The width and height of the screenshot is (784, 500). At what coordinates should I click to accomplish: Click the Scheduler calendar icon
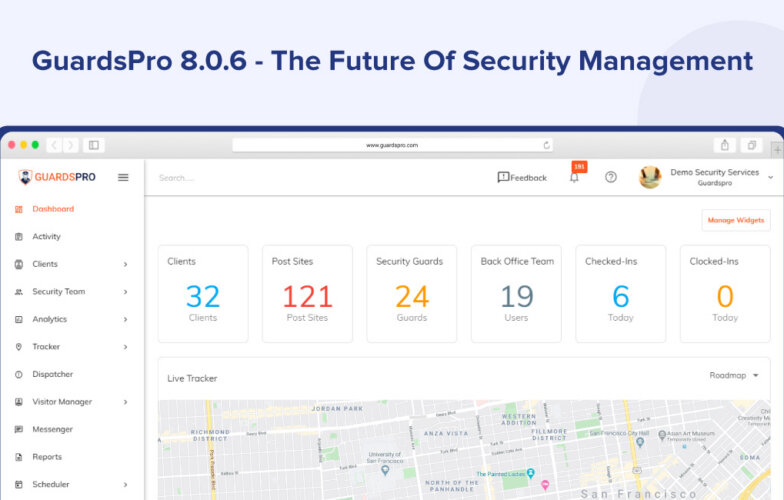coord(18,484)
